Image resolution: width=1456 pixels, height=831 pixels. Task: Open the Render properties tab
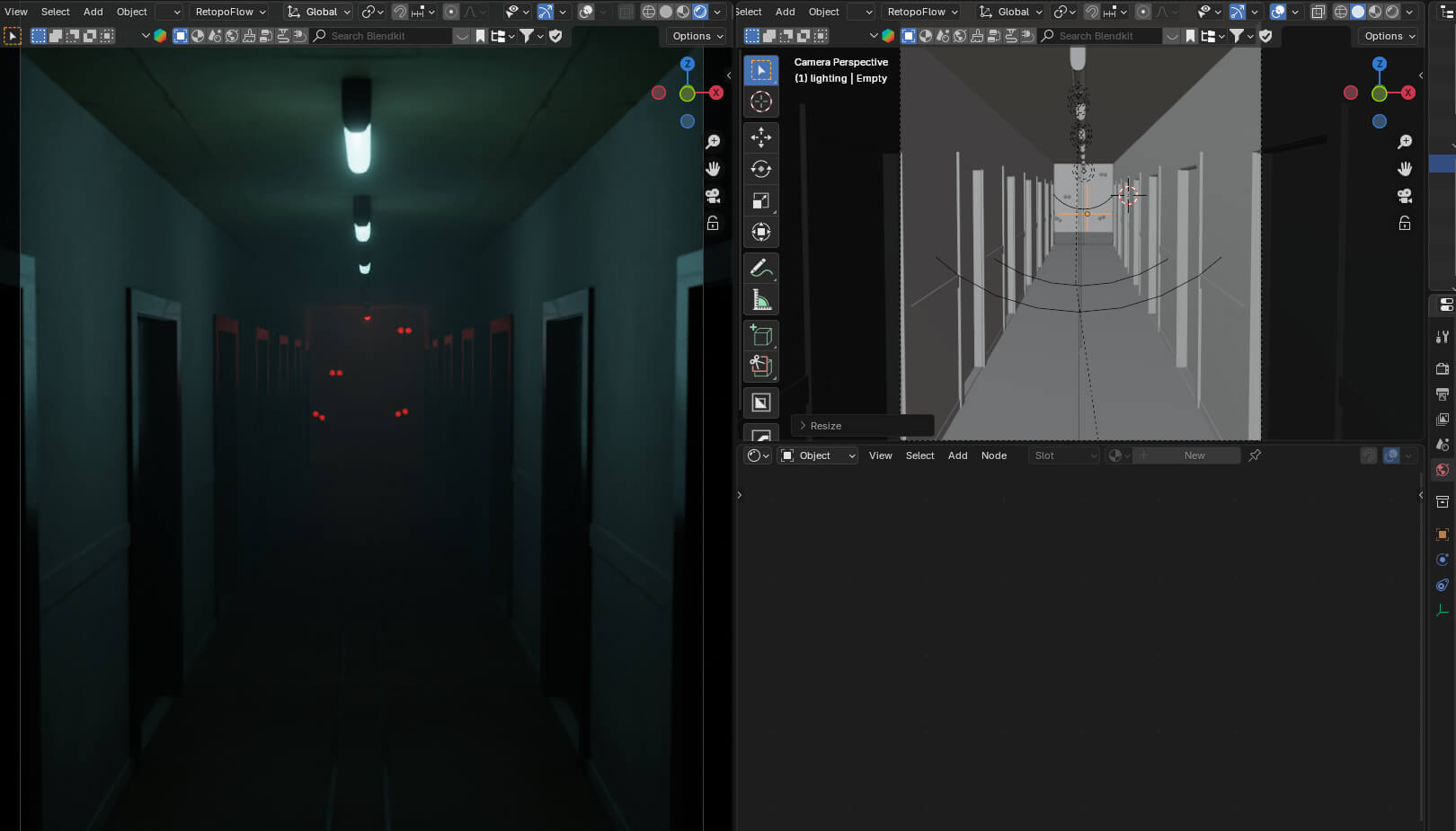pos(1443,369)
